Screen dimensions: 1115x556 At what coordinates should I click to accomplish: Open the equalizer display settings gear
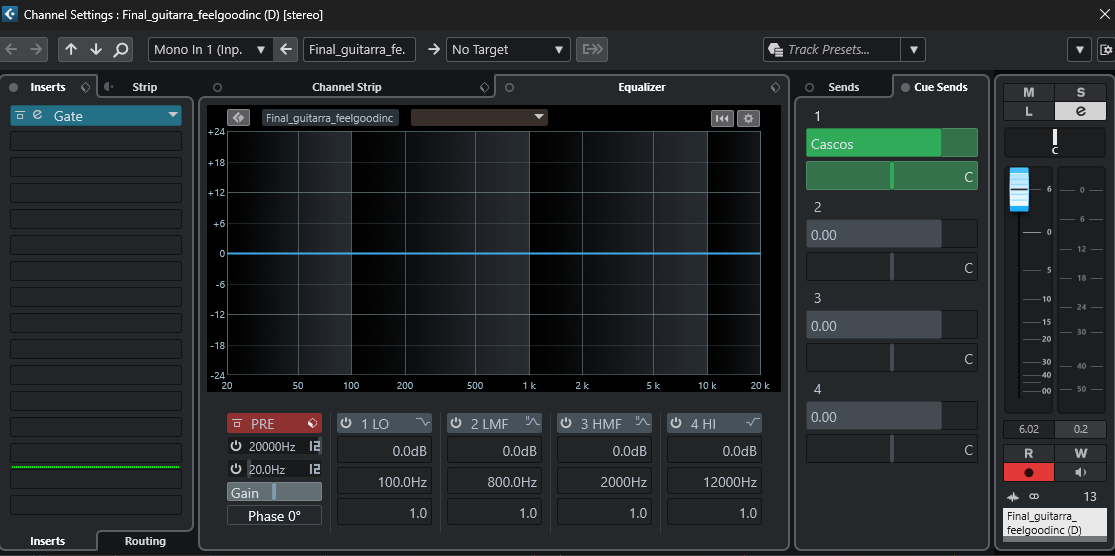[748, 118]
